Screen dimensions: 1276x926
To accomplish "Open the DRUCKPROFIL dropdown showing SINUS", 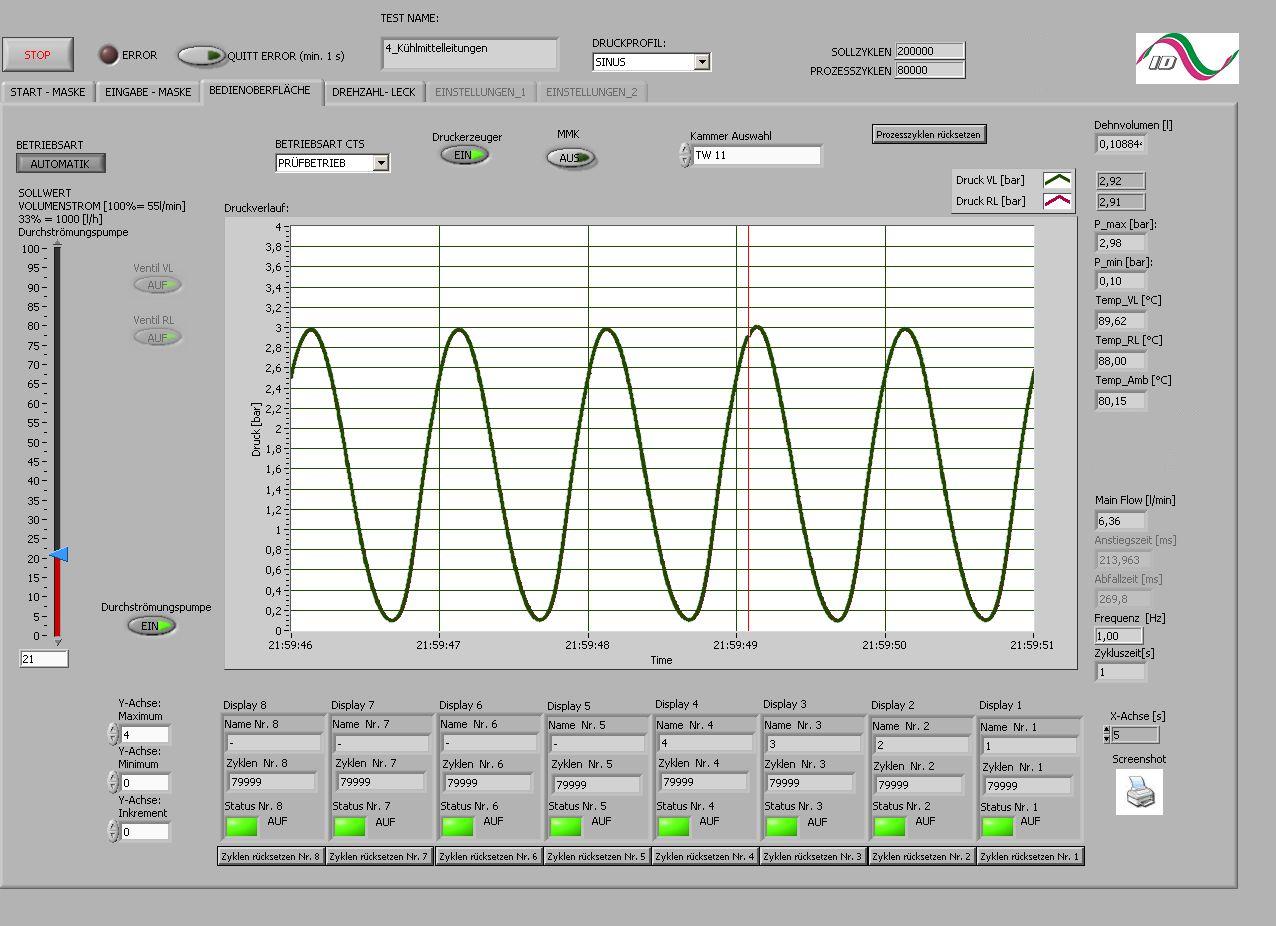I will (651, 62).
